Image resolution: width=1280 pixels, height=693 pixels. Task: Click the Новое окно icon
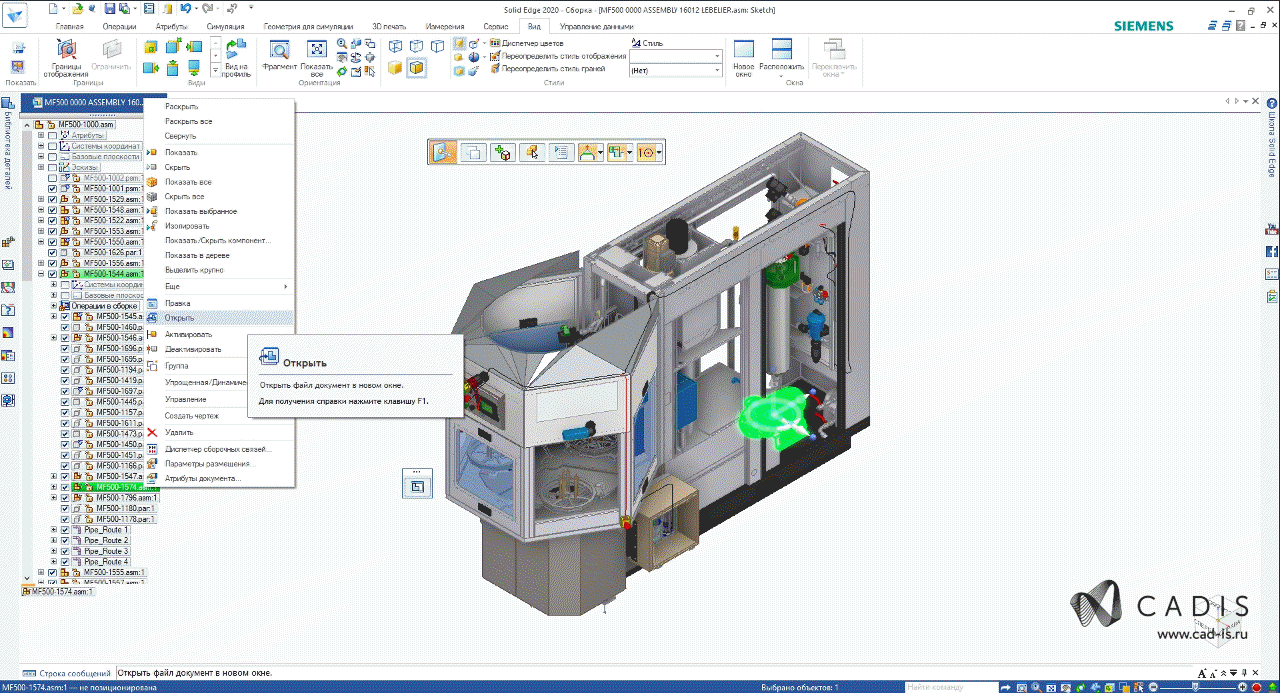[743, 50]
